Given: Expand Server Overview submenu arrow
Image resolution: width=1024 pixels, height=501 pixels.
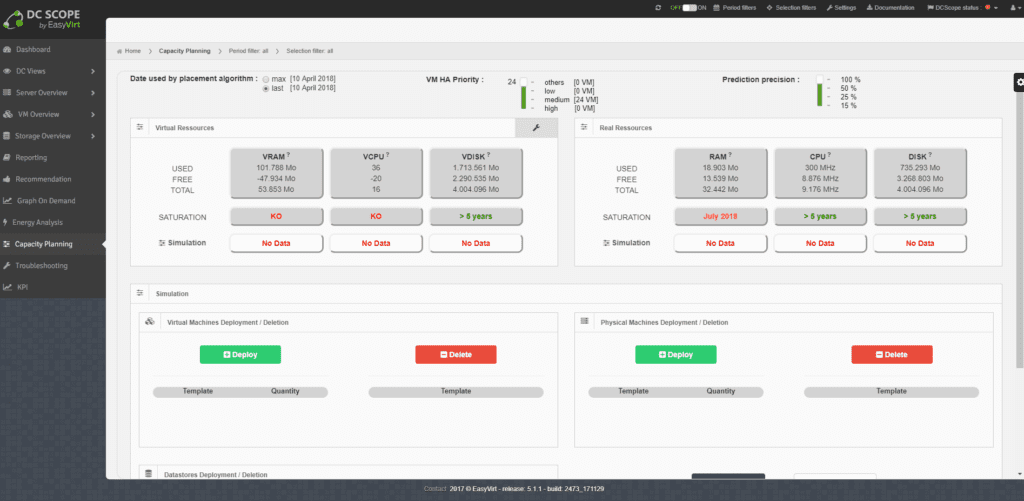Looking at the screenshot, I should pyautogui.click(x=93, y=93).
